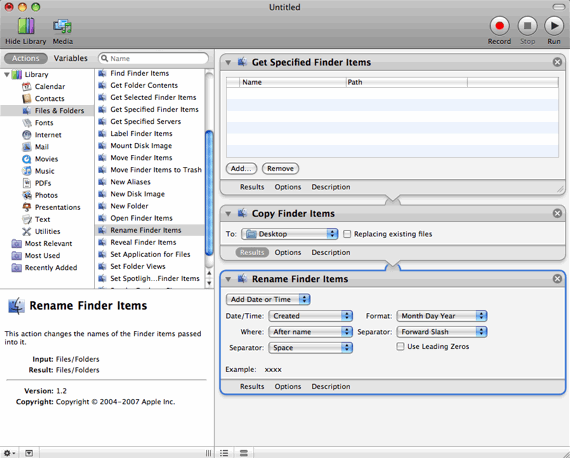Click the Add... button
The height and width of the screenshot is (458, 570).
(241, 169)
